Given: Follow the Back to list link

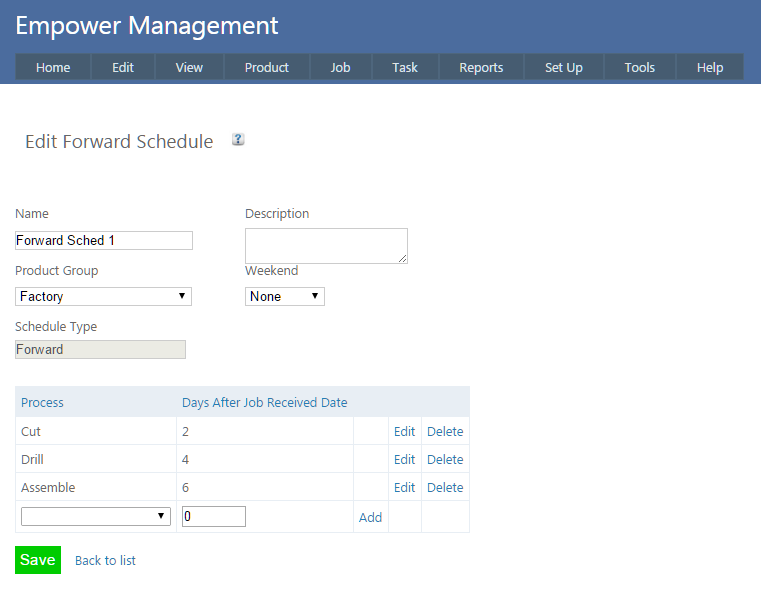Looking at the screenshot, I should pos(105,560).
